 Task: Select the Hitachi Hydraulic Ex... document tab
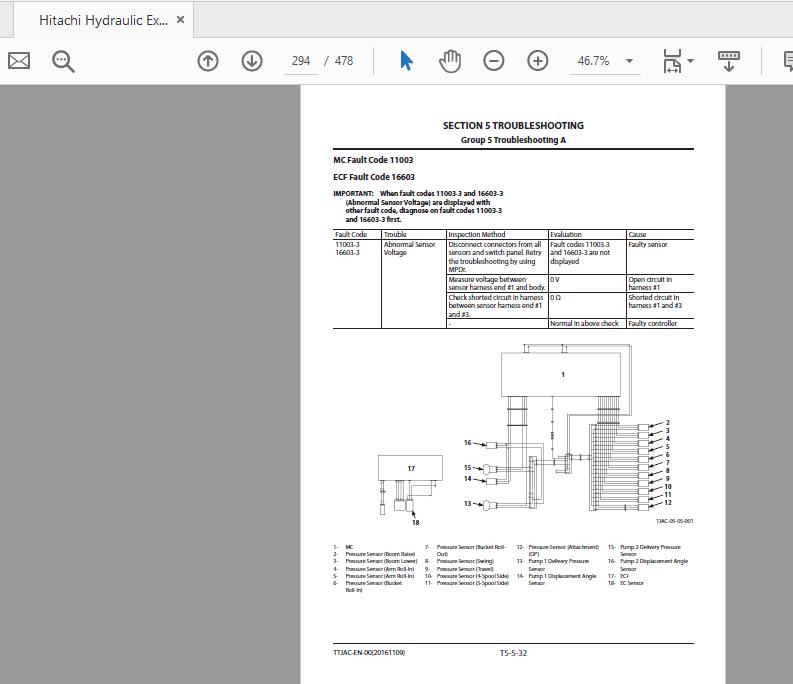(x=103, y=20)
